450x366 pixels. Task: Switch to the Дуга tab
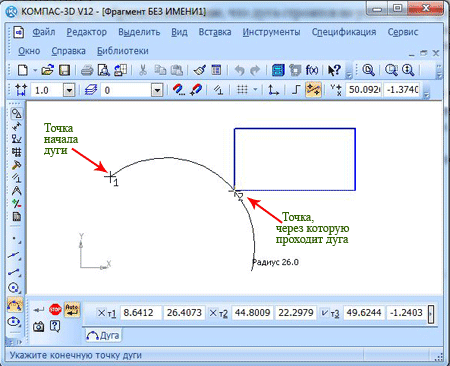103,335
